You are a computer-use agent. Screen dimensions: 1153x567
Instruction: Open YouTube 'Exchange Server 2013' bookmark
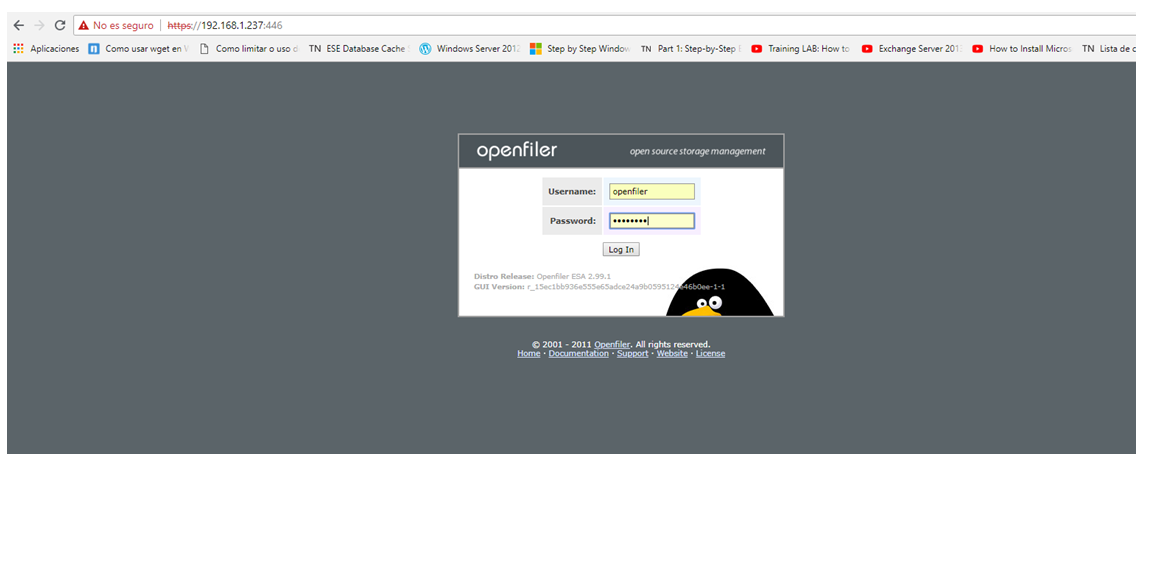pyautogui.click(x=912, y=49)
